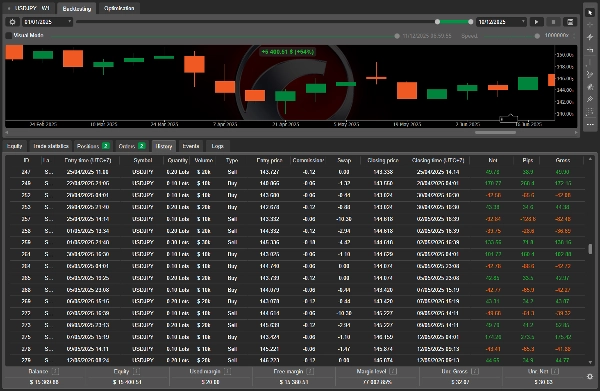Choose the fourth side toolbar tool below lightning
The image size is (600, 391).
click(x=590, y=50)
